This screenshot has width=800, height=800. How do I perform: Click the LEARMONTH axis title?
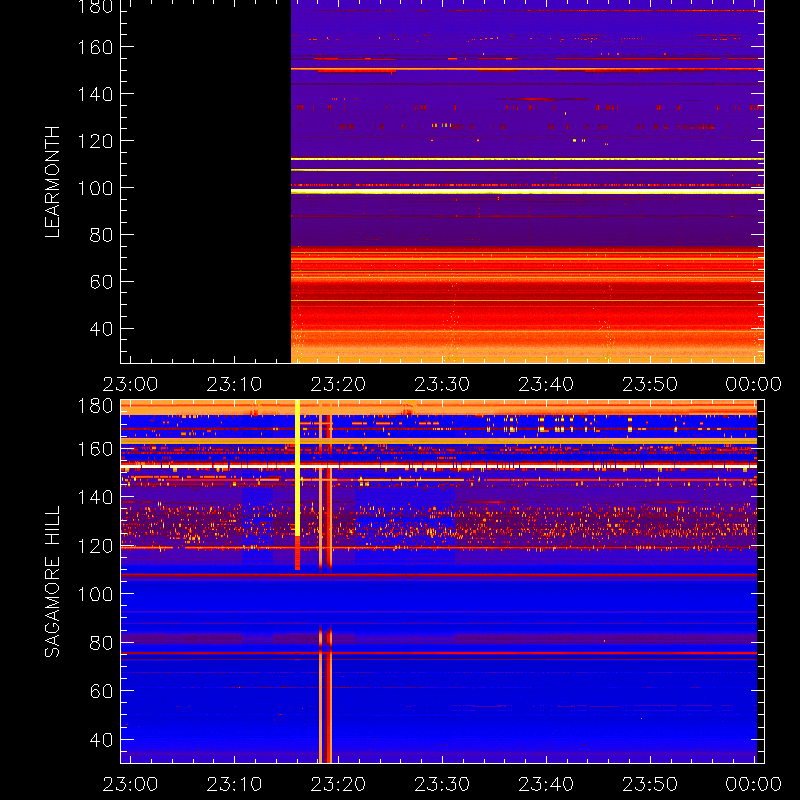point(53,182)
